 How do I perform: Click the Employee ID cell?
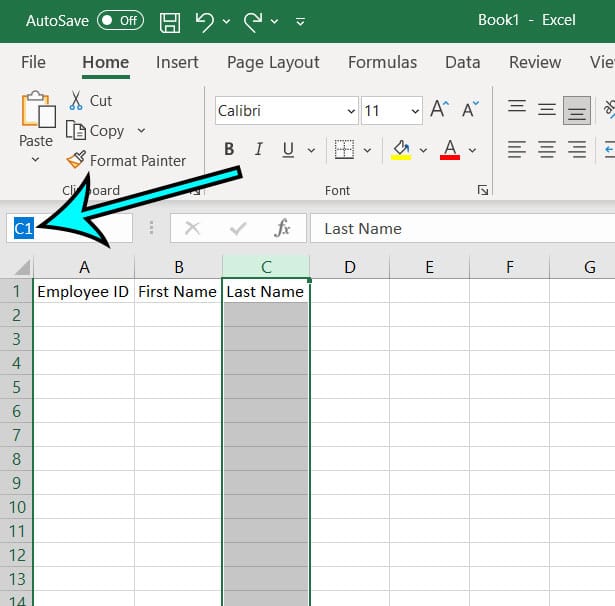[x=84, y=291]
